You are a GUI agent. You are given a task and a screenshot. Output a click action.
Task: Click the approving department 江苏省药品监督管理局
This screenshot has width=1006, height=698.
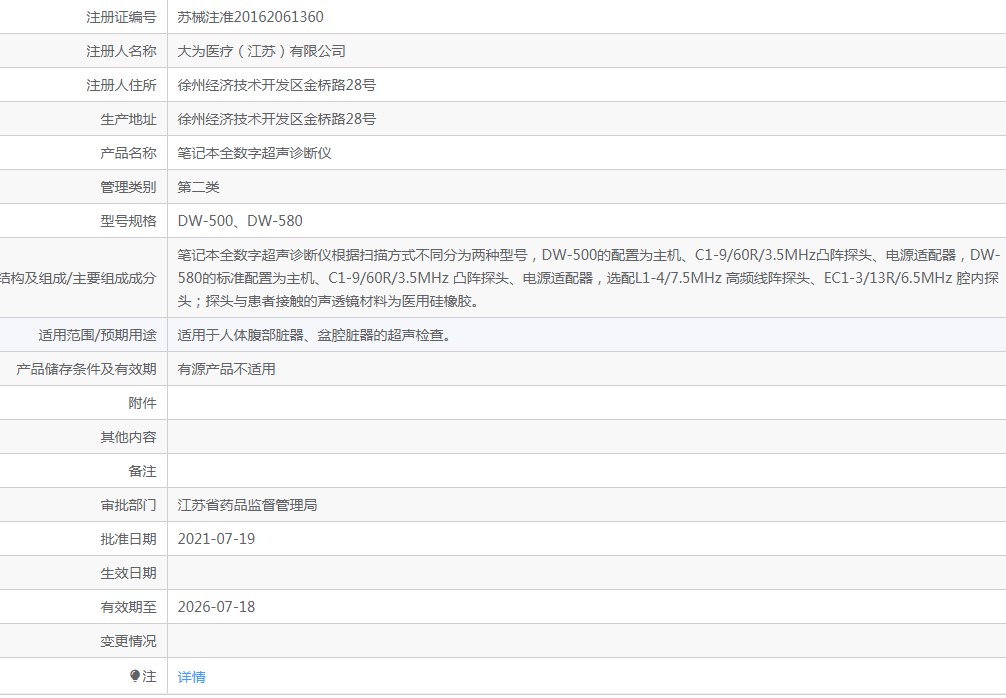[x=247, y=505]
